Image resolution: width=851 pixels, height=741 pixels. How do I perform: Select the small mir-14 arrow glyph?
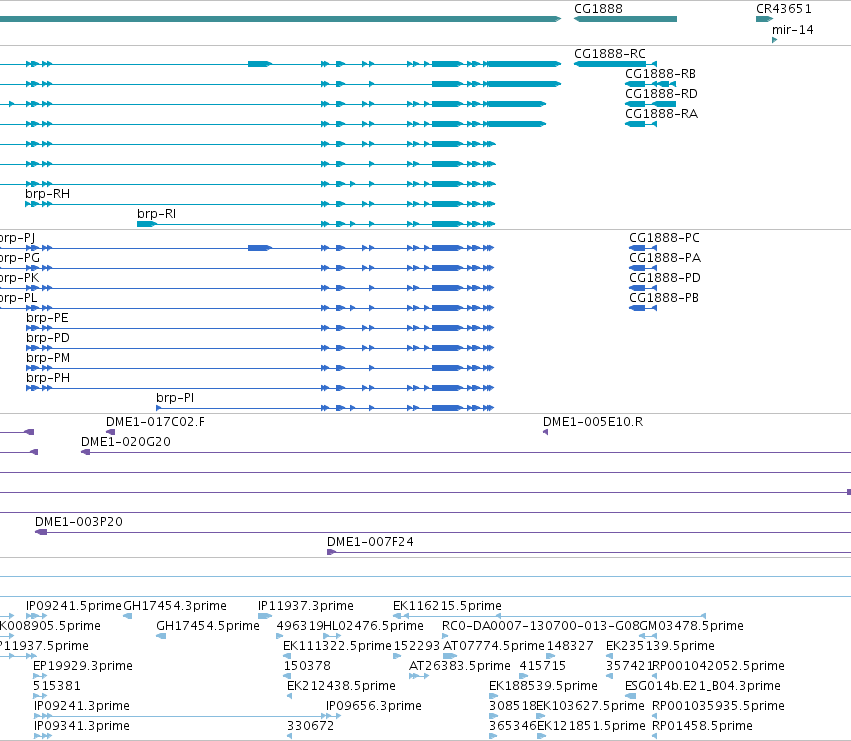pyautogui.click(x=774, y=40)
